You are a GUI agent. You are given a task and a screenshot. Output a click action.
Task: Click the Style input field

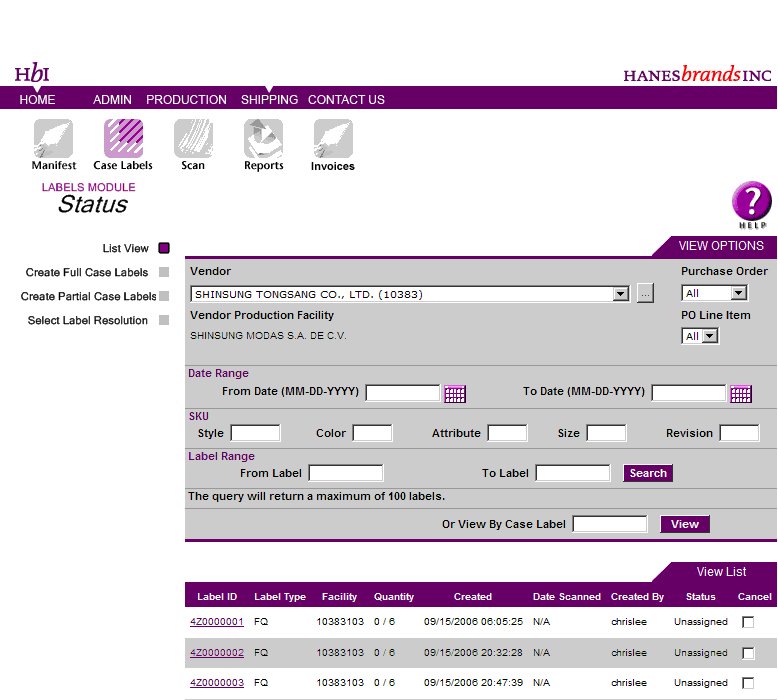tap(255, 434)
